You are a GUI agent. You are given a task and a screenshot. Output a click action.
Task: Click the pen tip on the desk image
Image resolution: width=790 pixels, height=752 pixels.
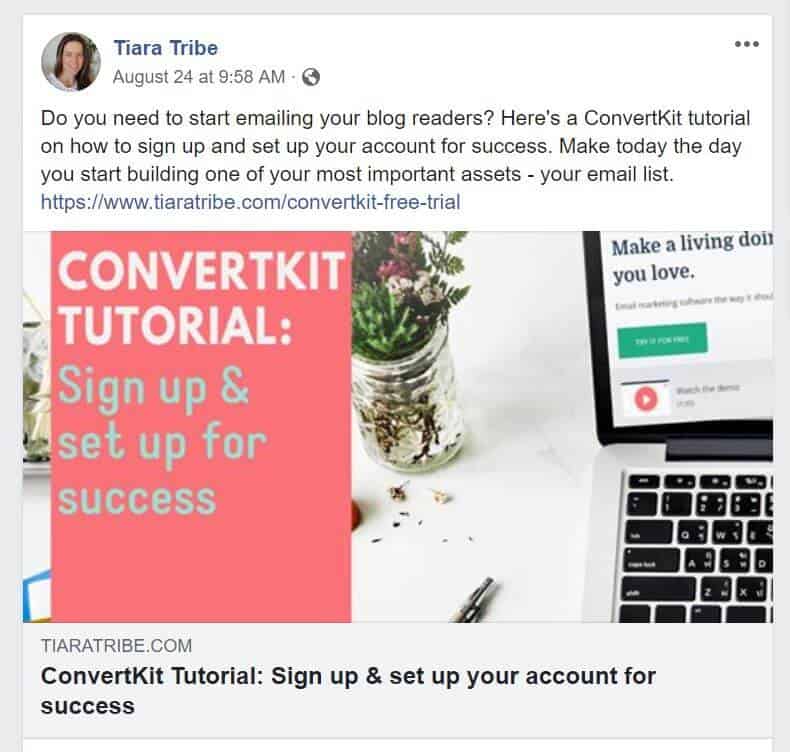[x=475, y=599]
